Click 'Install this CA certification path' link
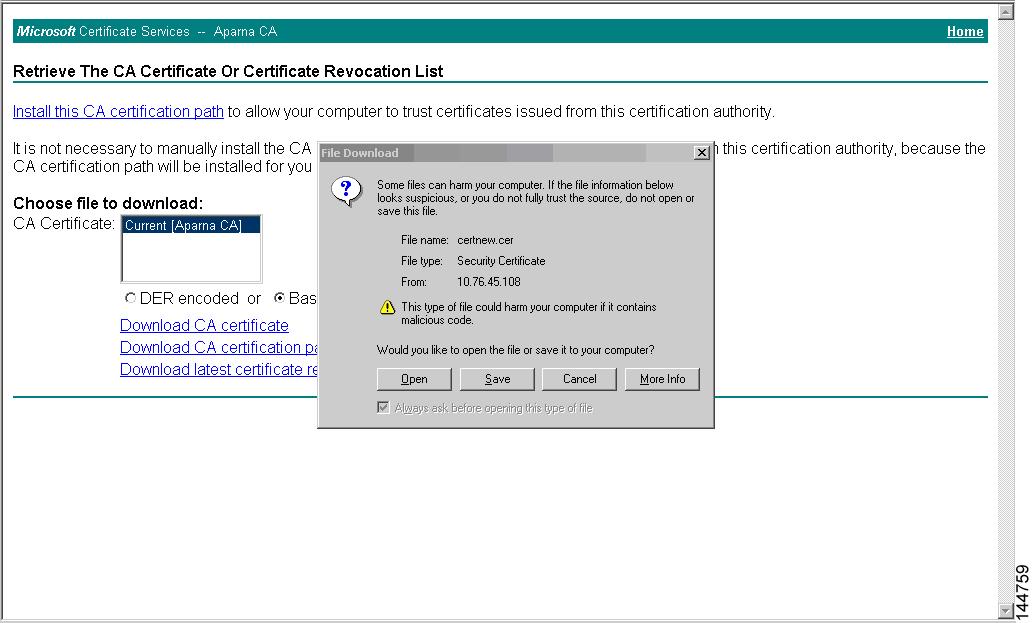Viewport: 1036px width, 623px height. [x=117, y=111]
